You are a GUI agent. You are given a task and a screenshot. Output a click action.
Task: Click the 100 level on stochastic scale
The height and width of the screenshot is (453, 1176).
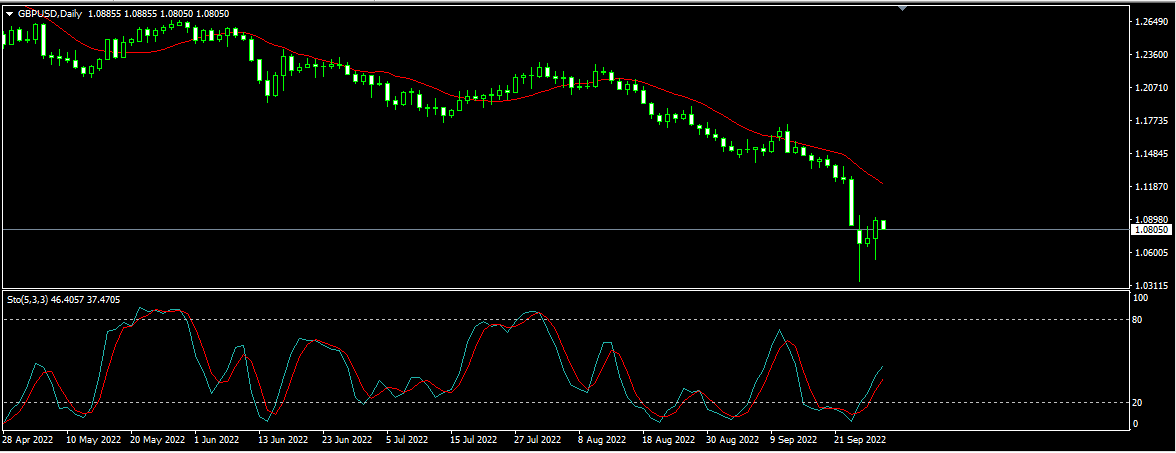coord(1141,298)
